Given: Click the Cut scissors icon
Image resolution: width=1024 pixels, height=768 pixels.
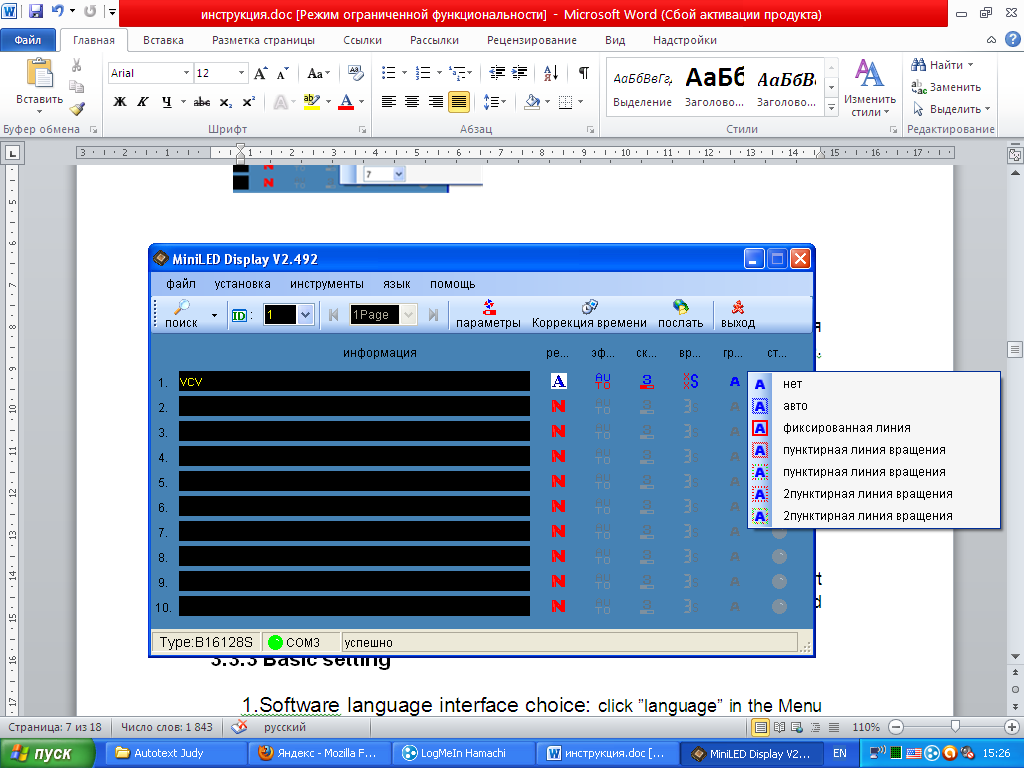Looking at the screenshot, I should coord(76,65).
